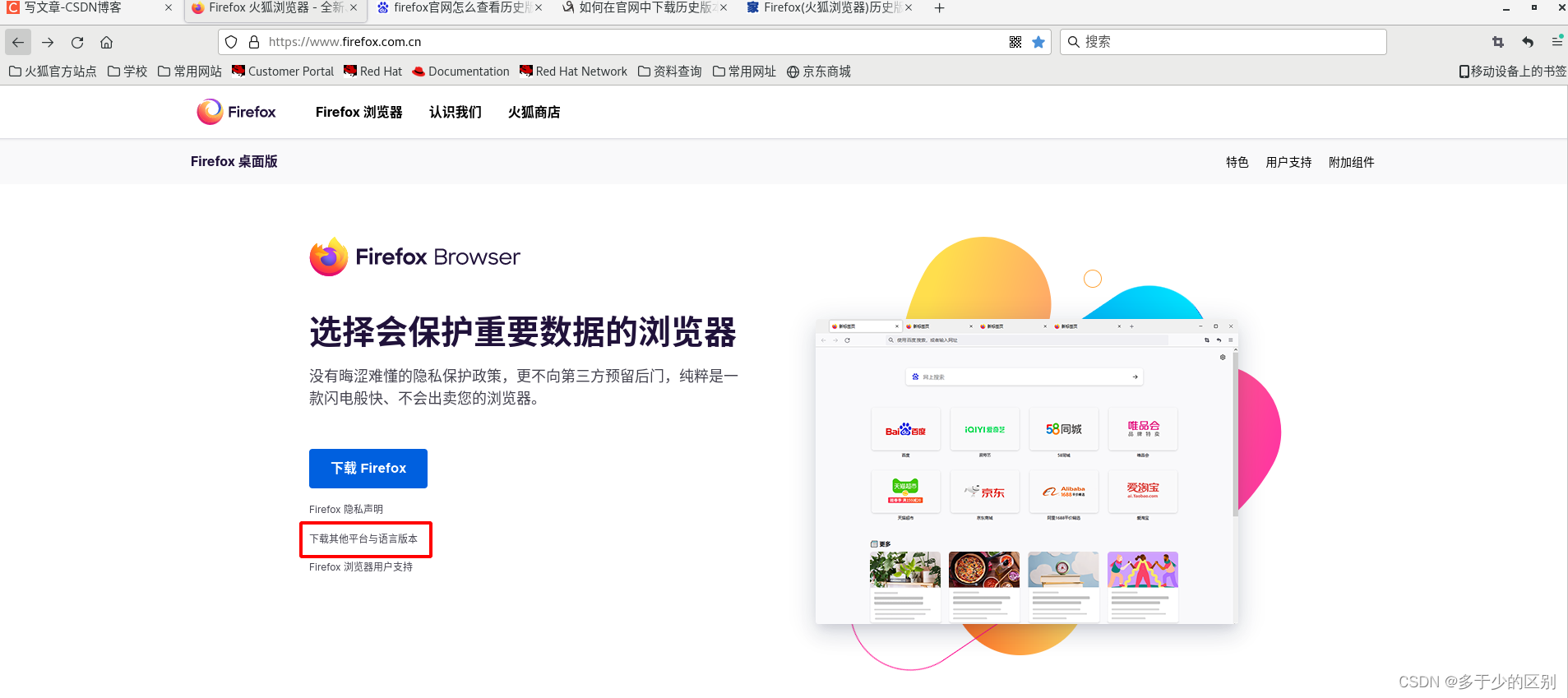Click the shield tracking protection icon

tap(231, 42)
